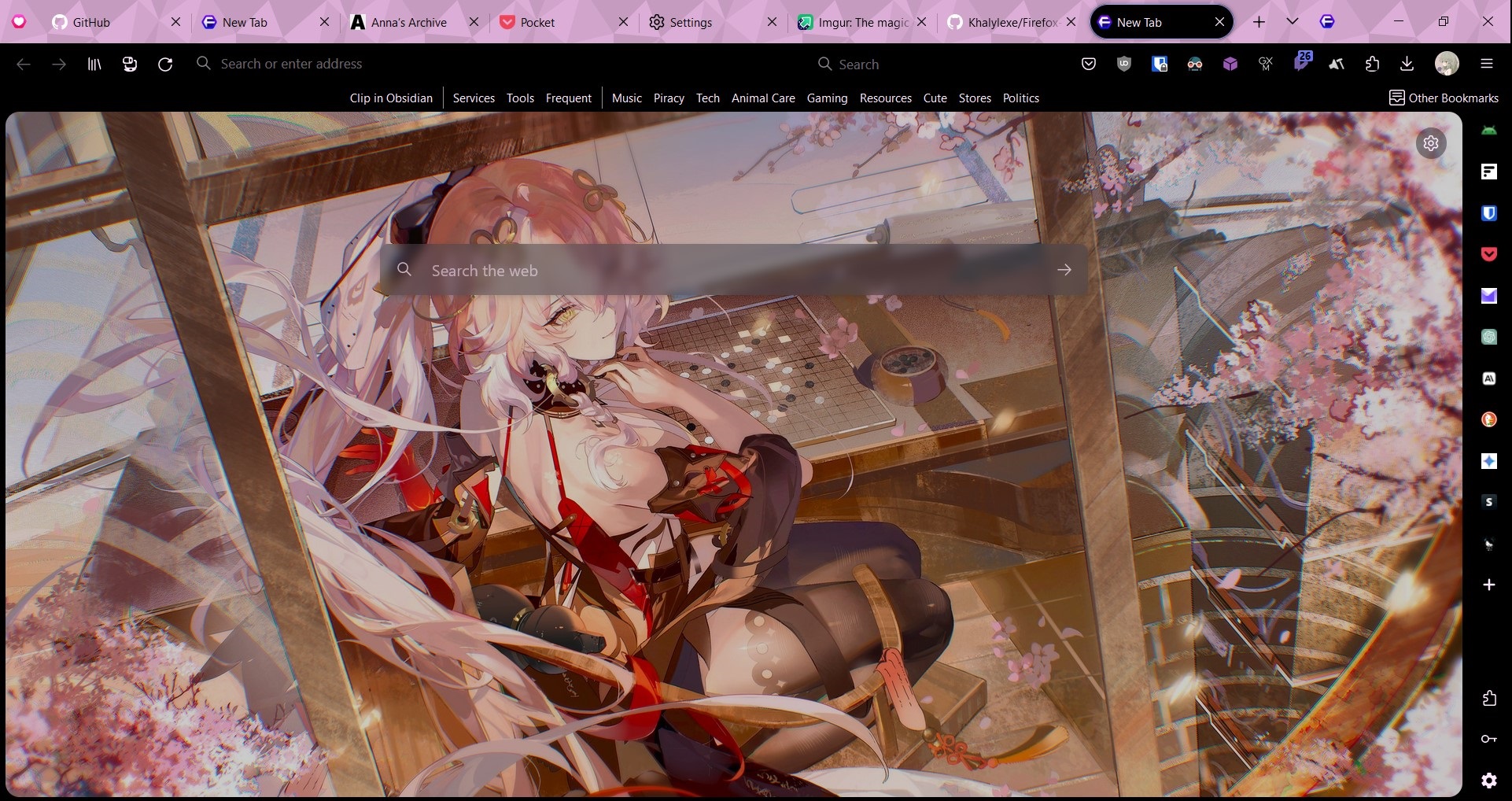
Task: Switch to the Anna's Archive tab
Action: tap(414, 22)
